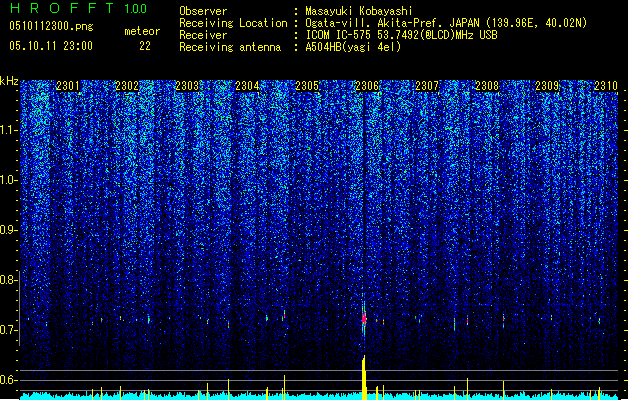Viewport: 629px width, 400px height.
Task: Click the 2306 time marker
Action: tap(367, 85)
